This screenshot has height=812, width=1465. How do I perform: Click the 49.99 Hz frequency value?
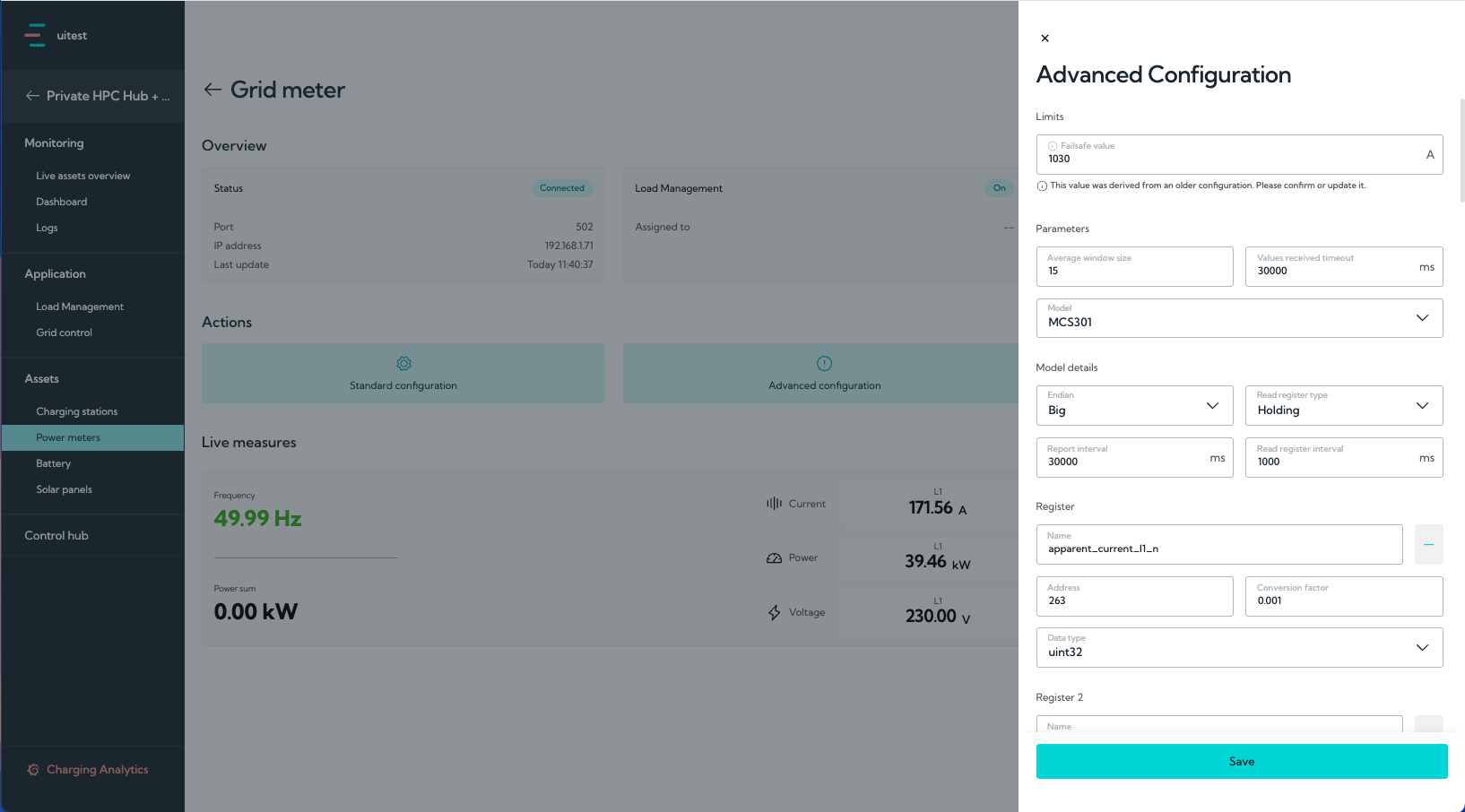click(257, 518)
